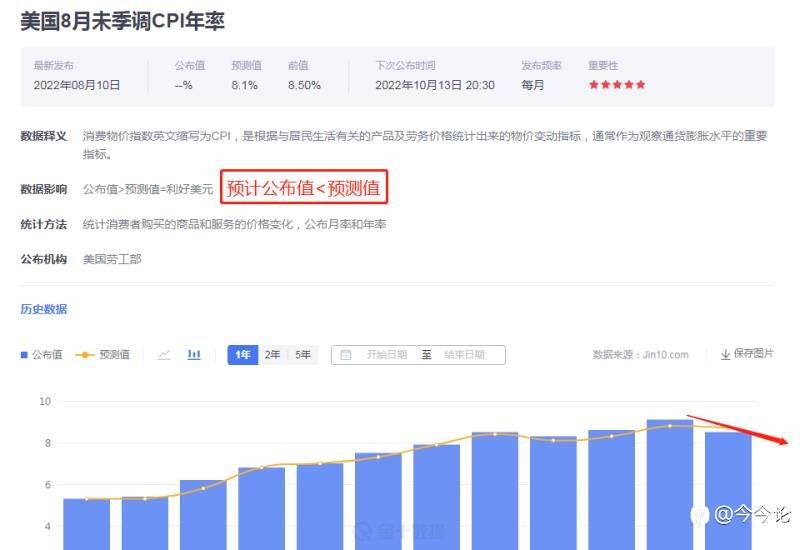This screenshot has height=550, width=800.
Task: Click the 开始日期 start date field
Action: pos(387,355)
